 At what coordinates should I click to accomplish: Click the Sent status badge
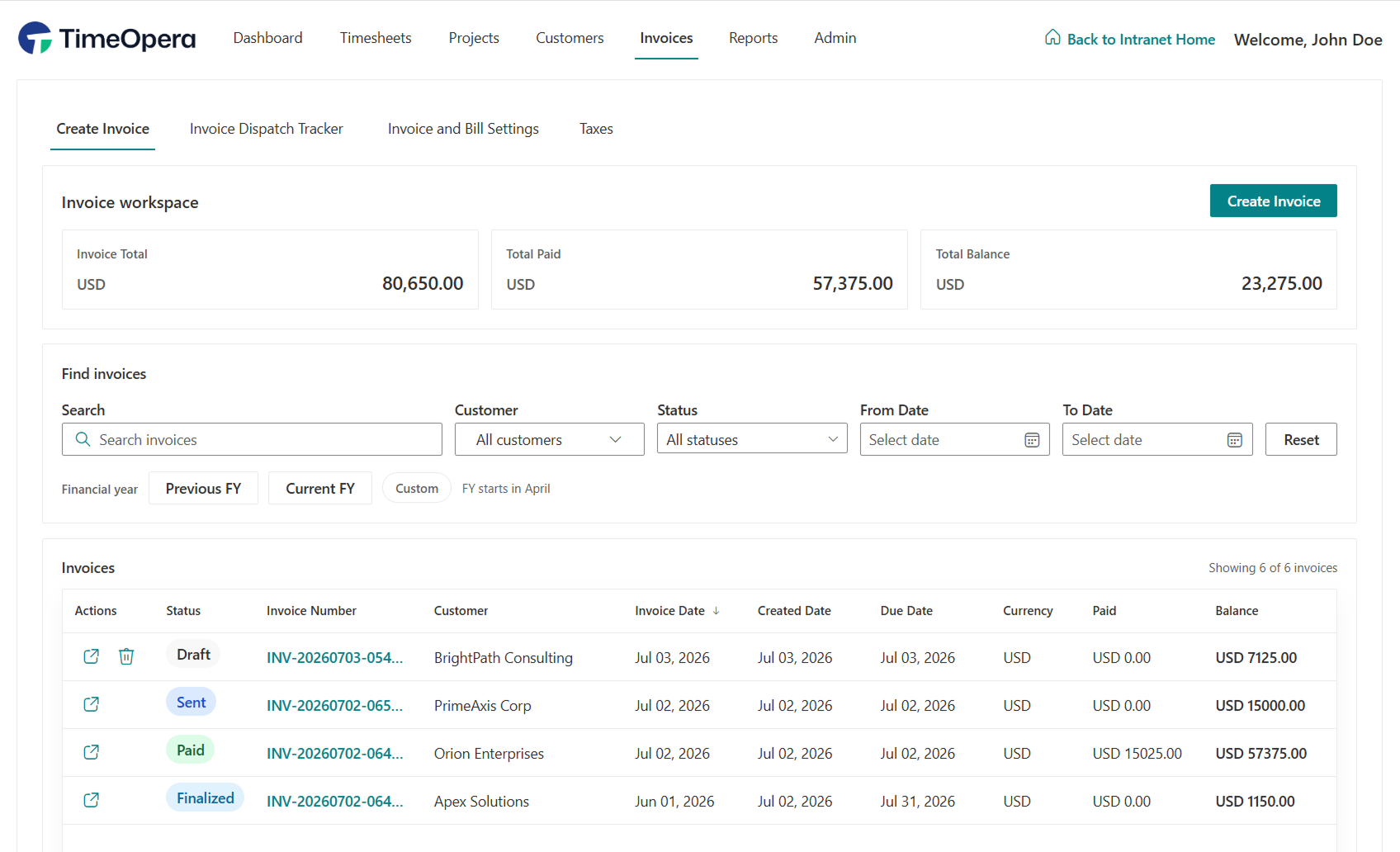tap(191, 703)
